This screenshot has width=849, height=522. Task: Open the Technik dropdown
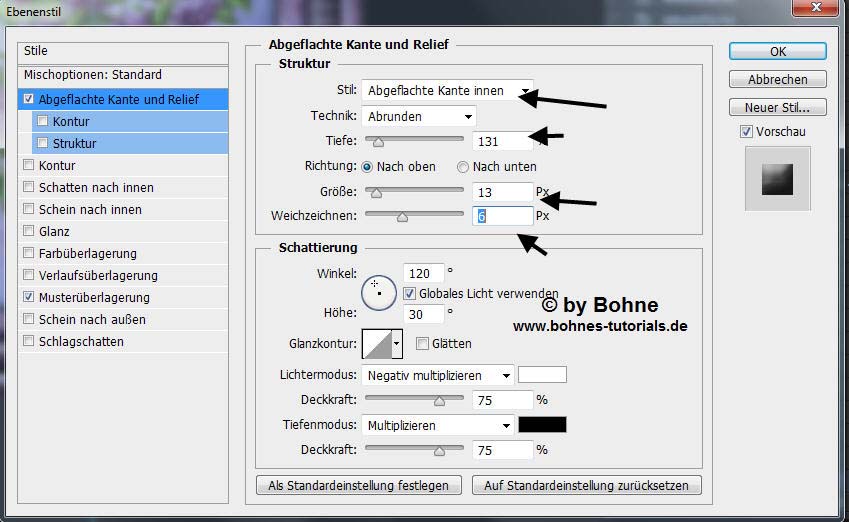click(x=418, y=116)
